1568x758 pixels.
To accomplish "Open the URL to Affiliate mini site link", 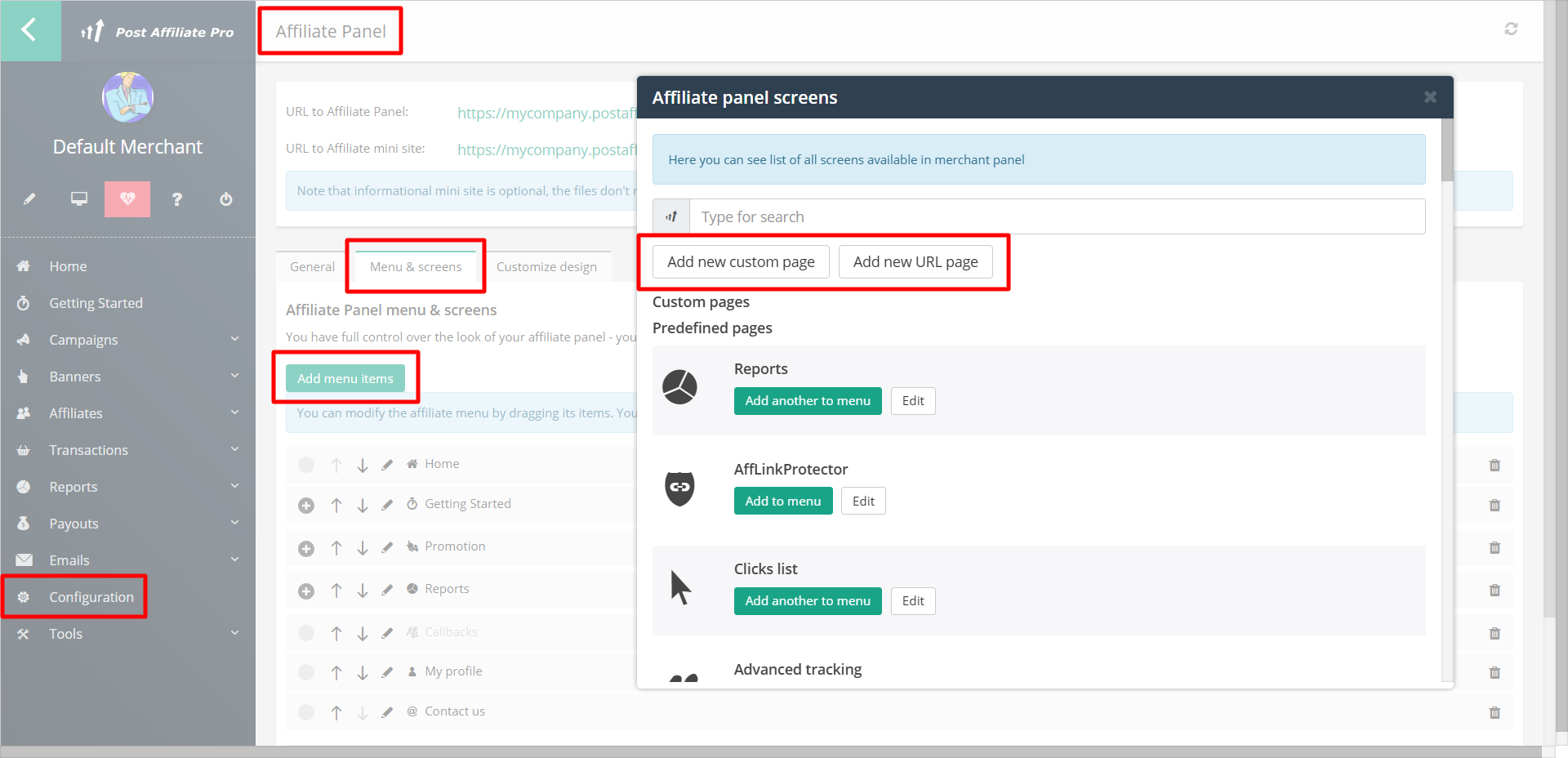I will click(546, 149).
